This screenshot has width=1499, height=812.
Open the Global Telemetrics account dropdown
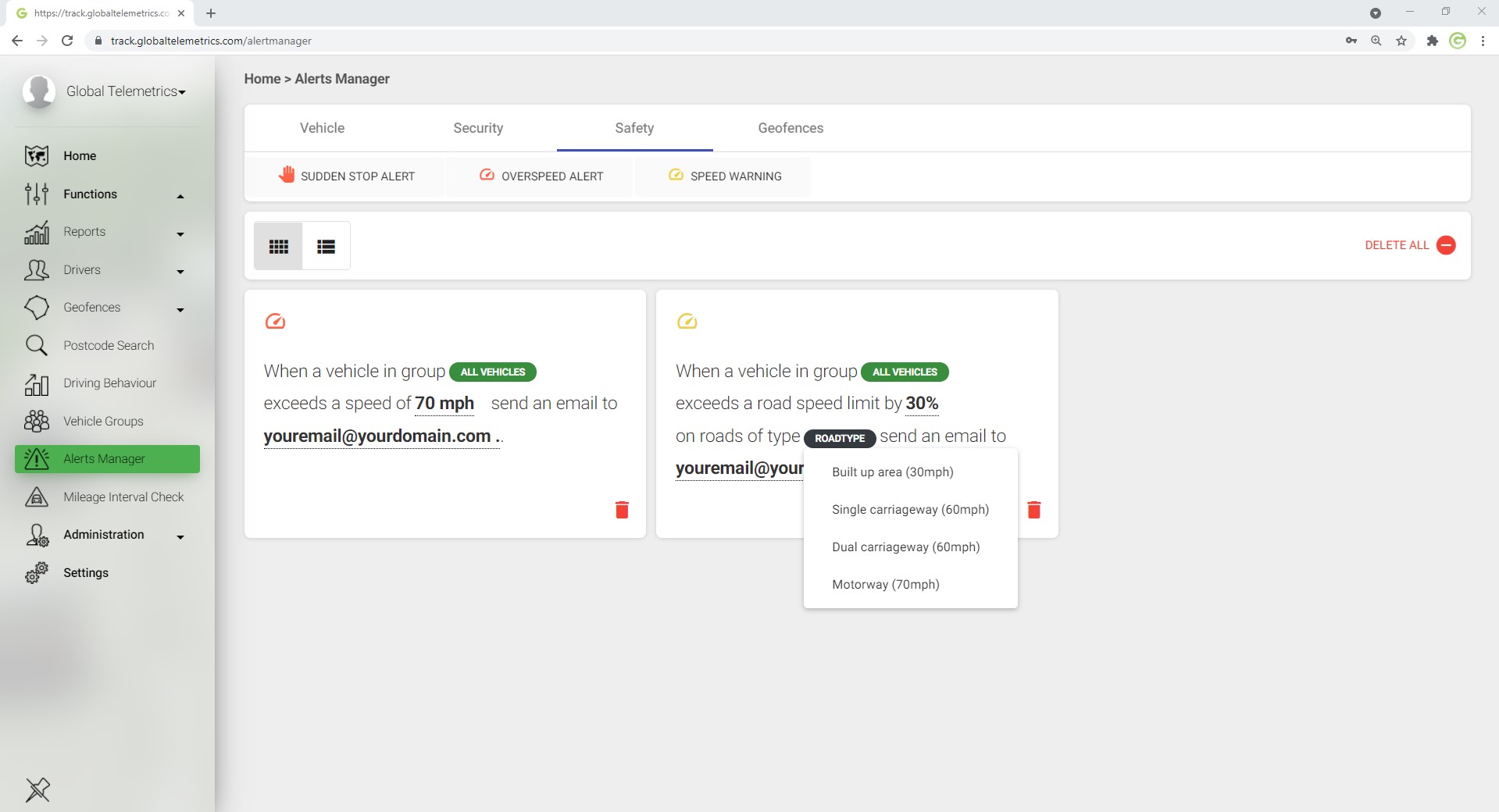pos(125,91)
